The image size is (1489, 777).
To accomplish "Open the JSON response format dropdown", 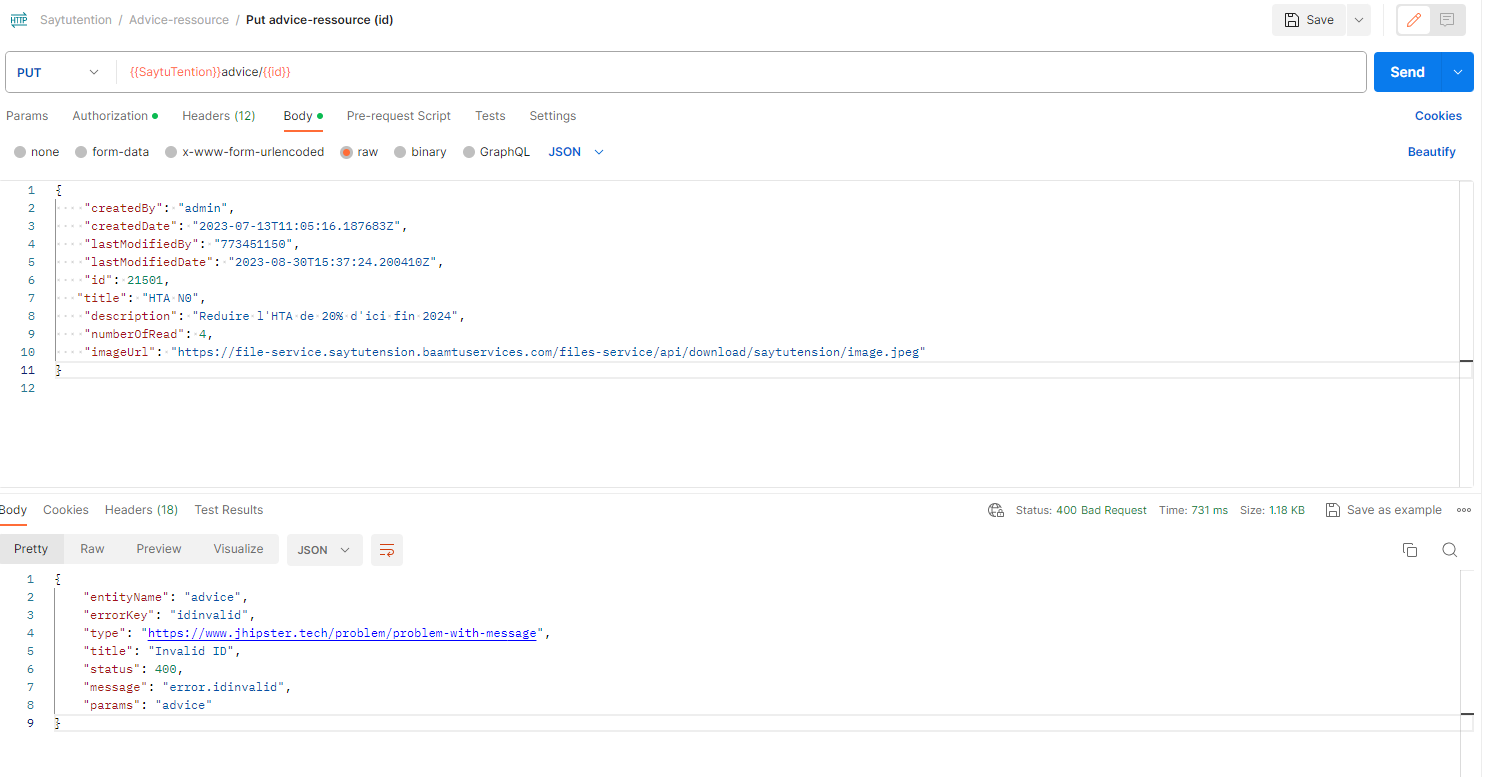I will point(324,550).
